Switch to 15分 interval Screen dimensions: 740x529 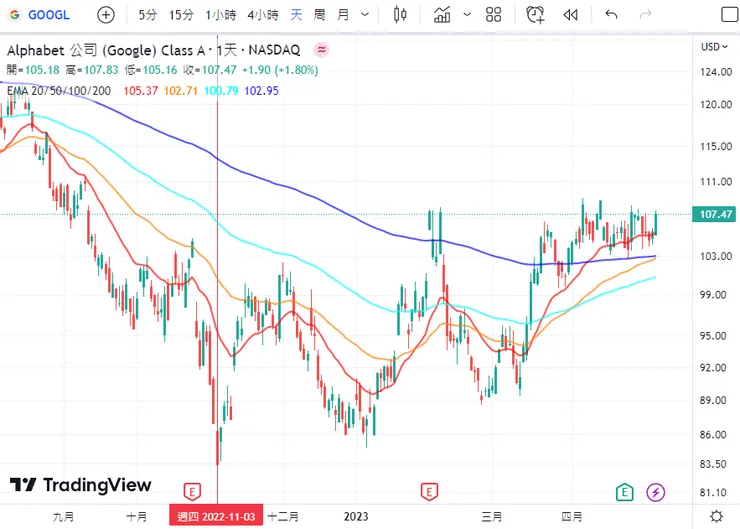(181, 15)
